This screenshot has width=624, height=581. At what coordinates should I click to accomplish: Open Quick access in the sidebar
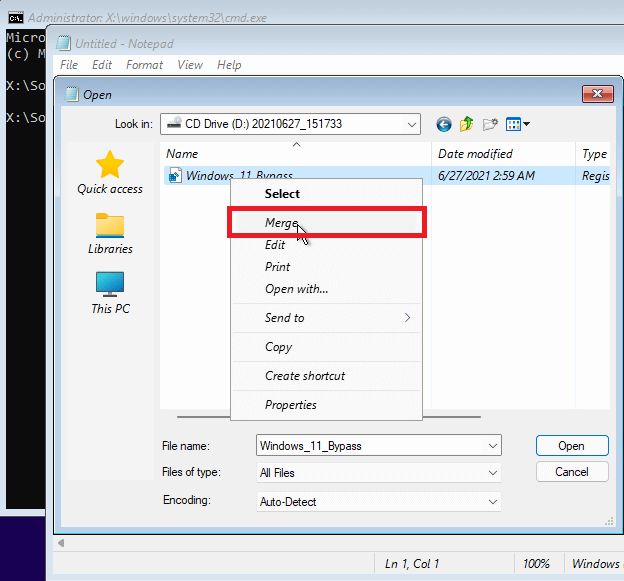(110, 173)
